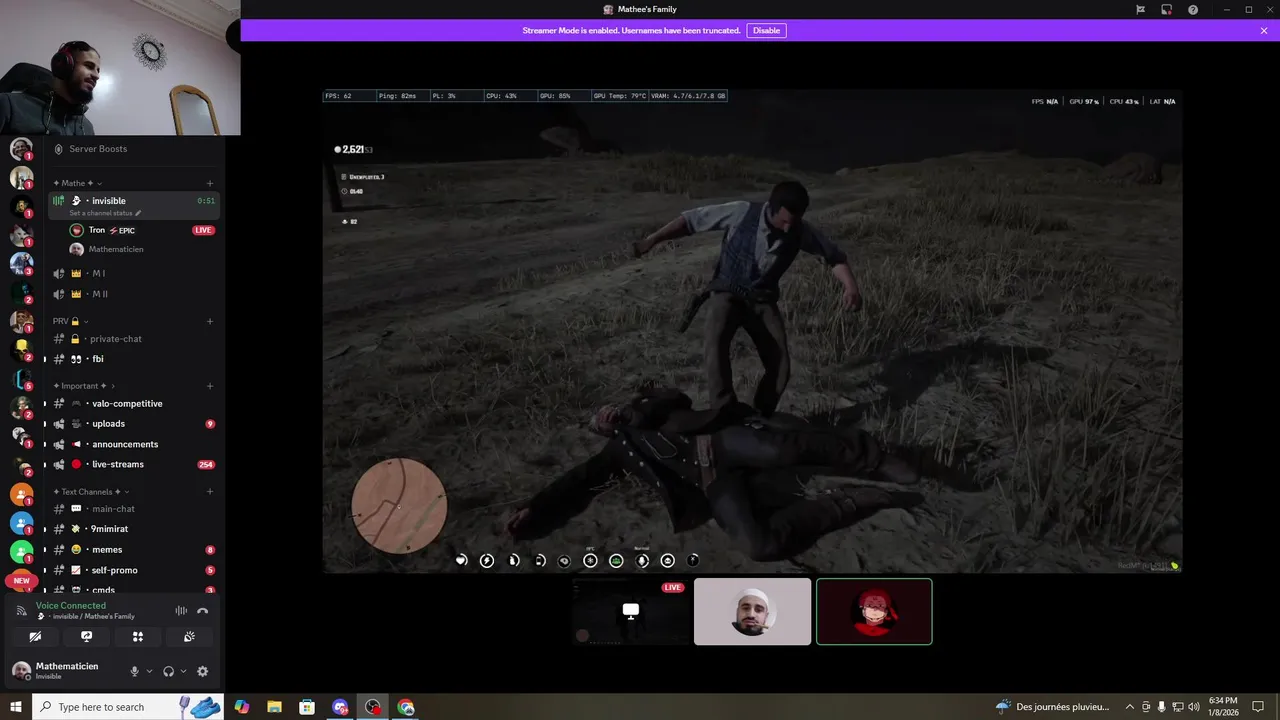Open the soundboard button
Viewport: 1280px width, 720px height.
[x=189, y=637]
